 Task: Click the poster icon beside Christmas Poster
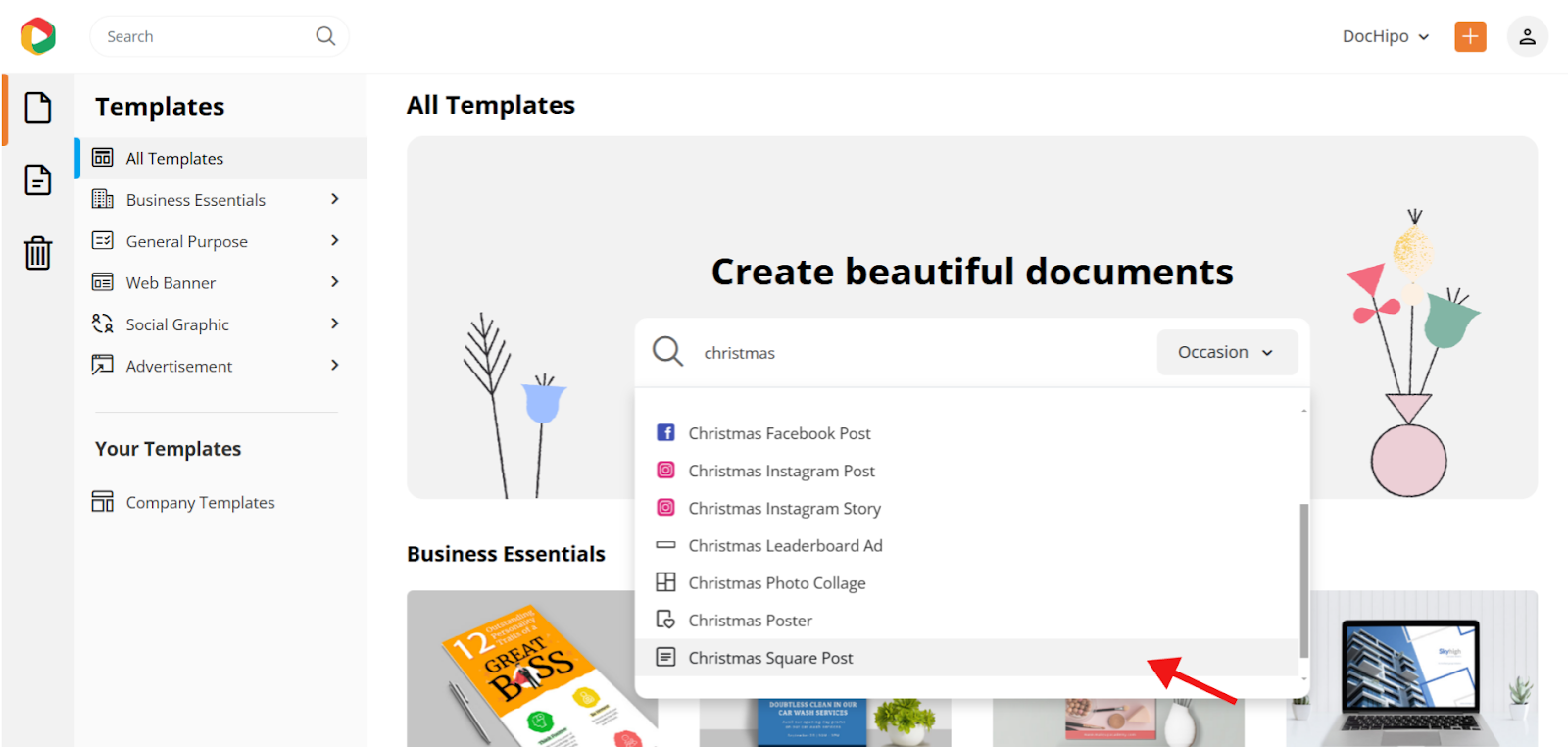(665, 620)
